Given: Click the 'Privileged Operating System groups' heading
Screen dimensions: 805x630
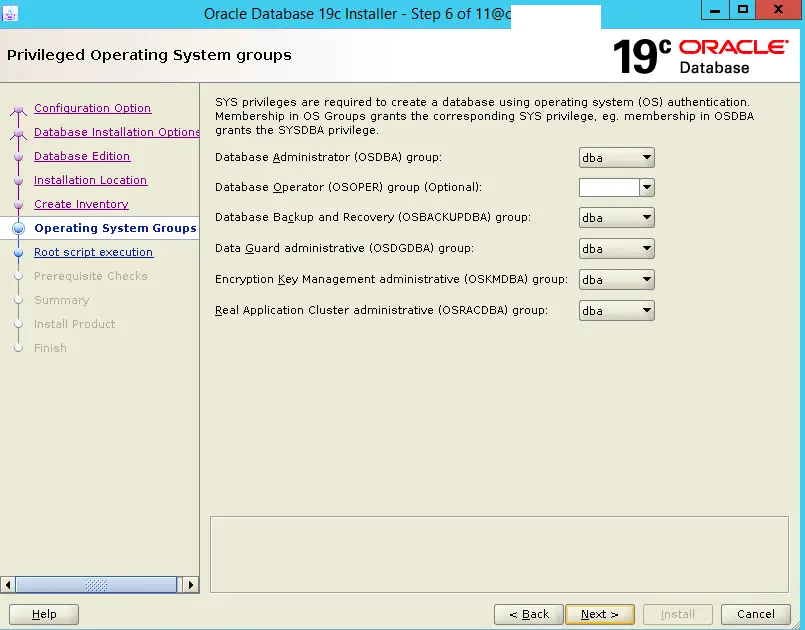Looking at the screenshot, I should click(149, 55).
